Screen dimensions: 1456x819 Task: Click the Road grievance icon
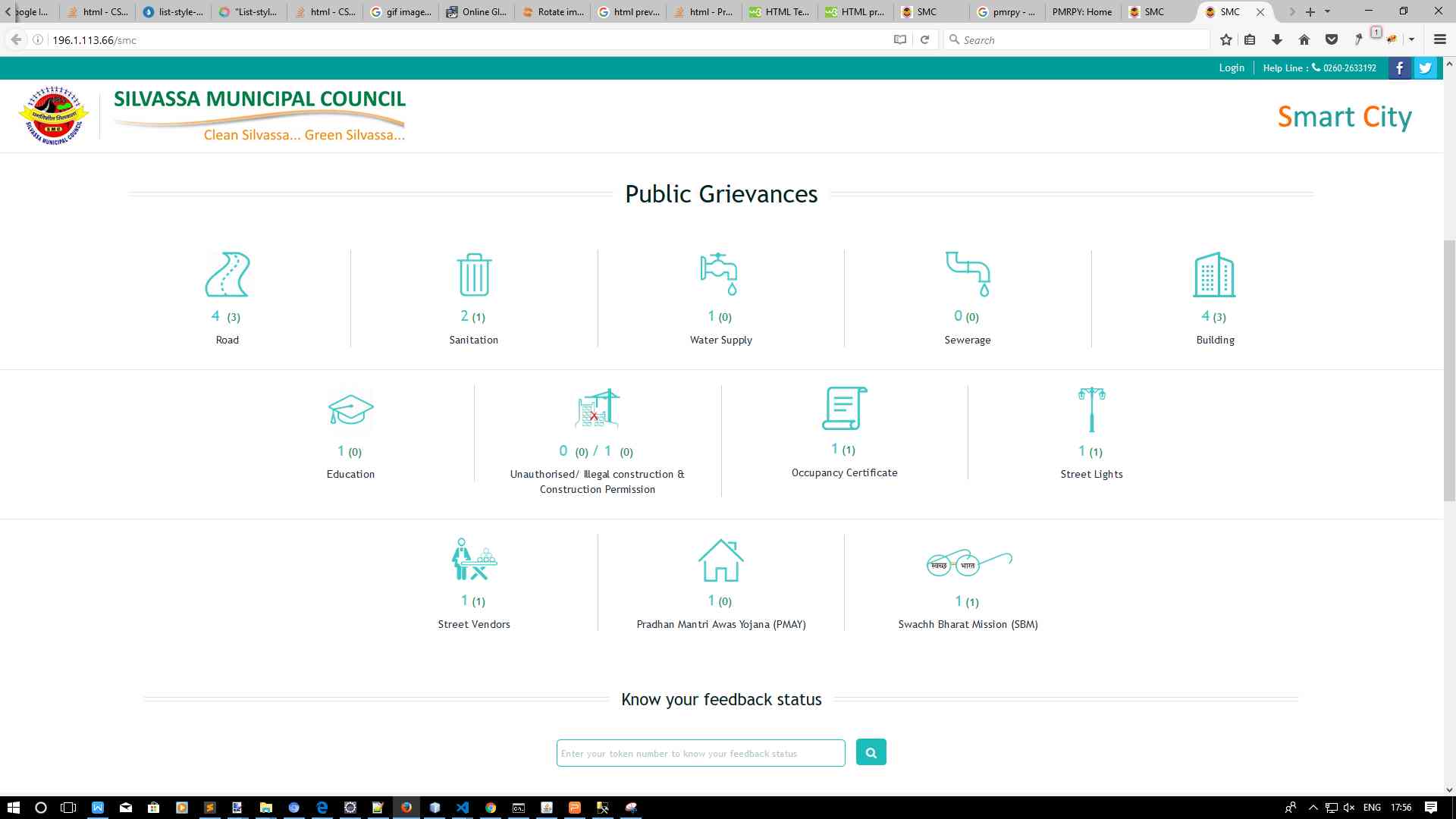click(x=227, y=275)
